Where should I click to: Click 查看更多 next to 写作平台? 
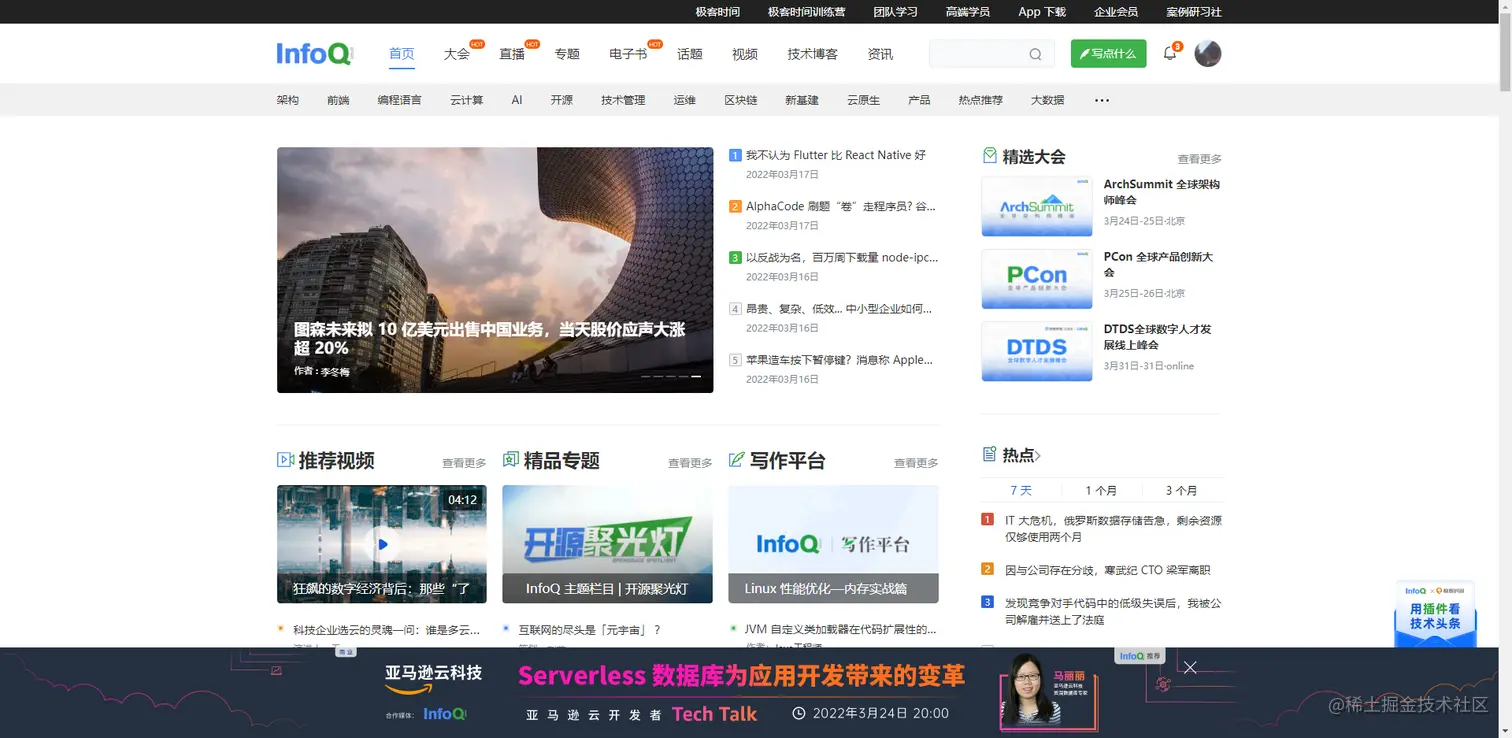(x=916, y=463)
